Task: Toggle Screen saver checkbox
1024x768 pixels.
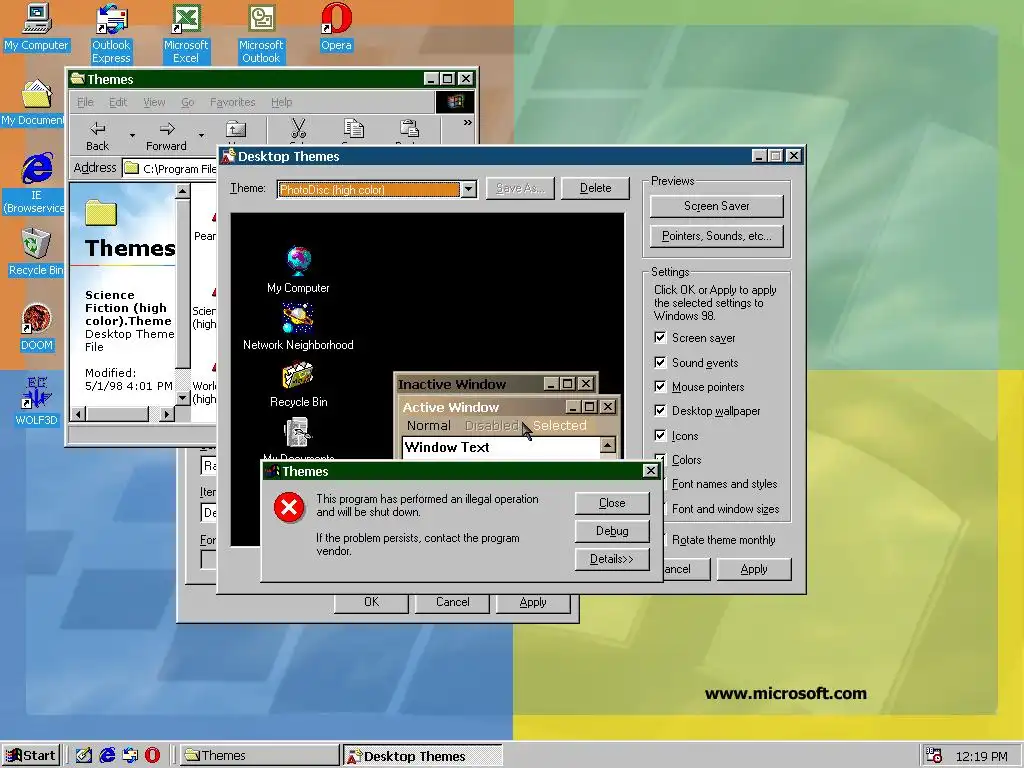Action: [660, 338]
